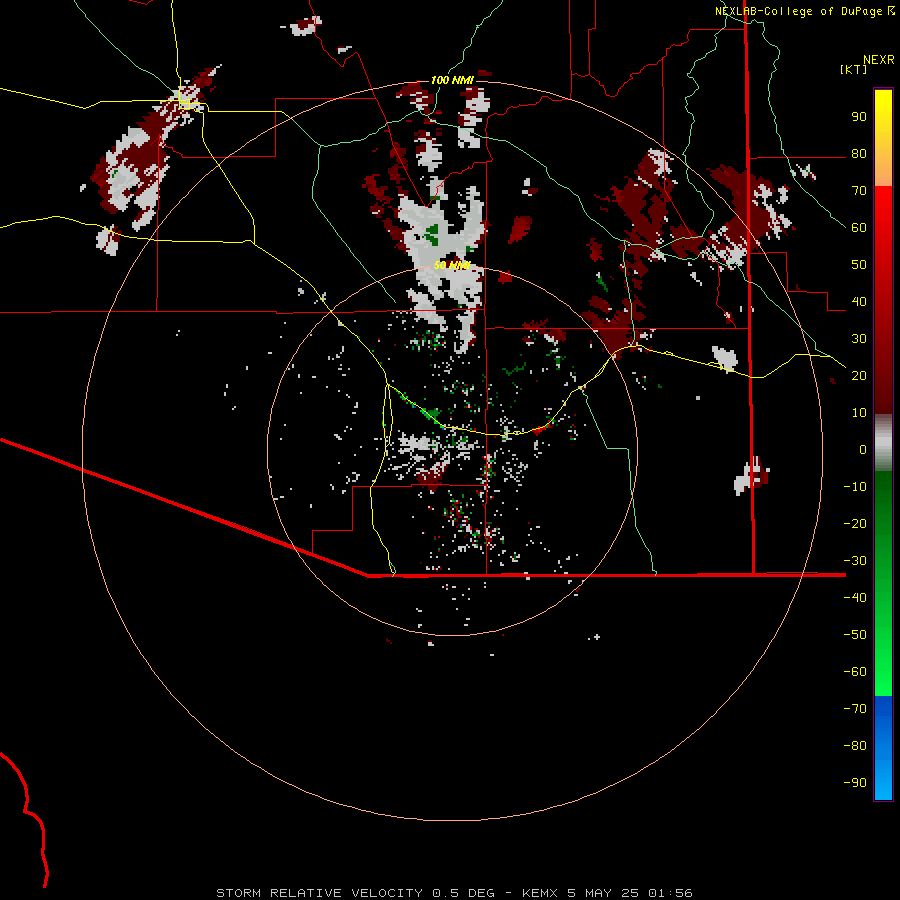
Task: Click the [KT] units label
Action: coord(854,69)
